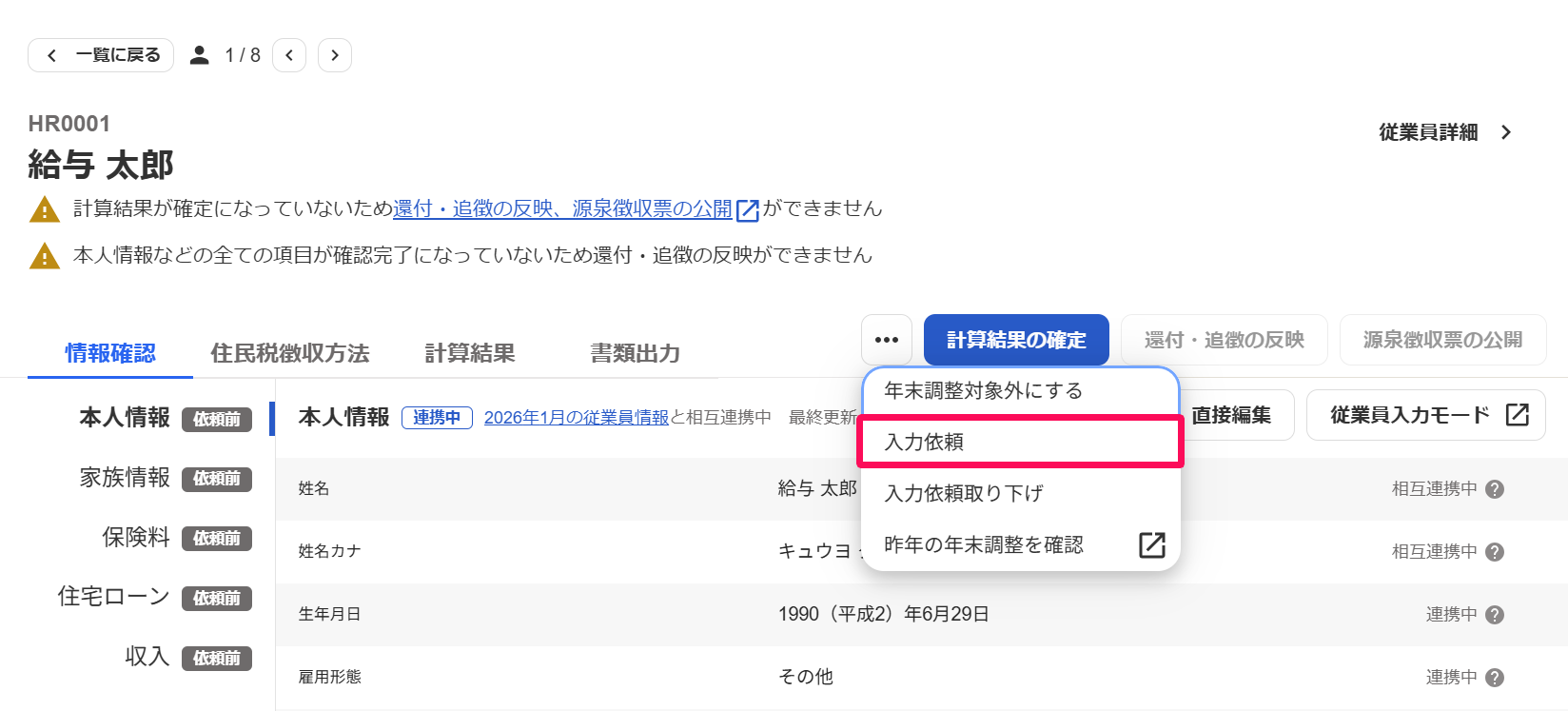Viewport: 1568px width, 711px height.
Task: Click help icon in 姓名 row
Action: (1495, 489)
